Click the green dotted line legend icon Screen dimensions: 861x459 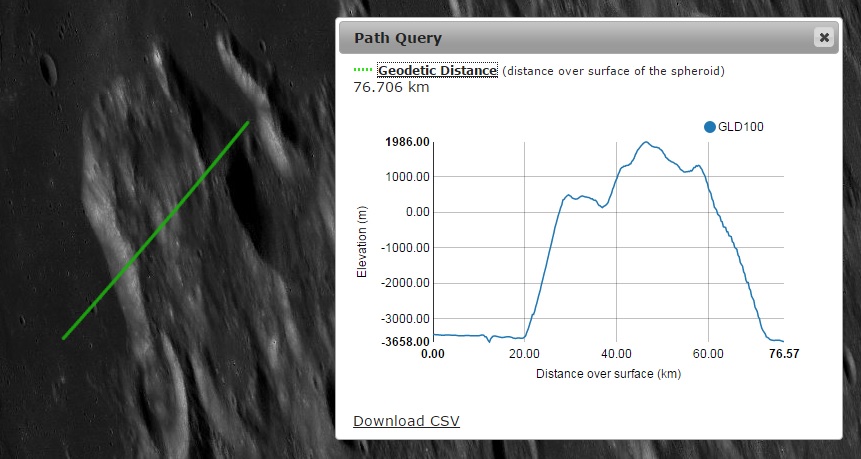pos(363,71)
